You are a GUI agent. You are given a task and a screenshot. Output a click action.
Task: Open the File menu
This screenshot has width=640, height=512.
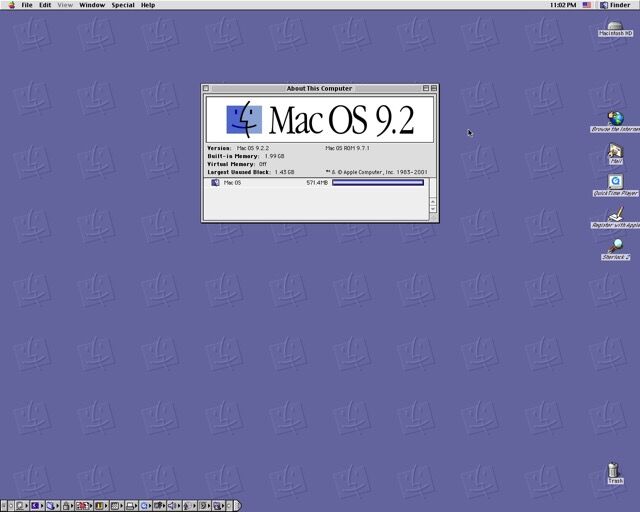click(27, 5)
